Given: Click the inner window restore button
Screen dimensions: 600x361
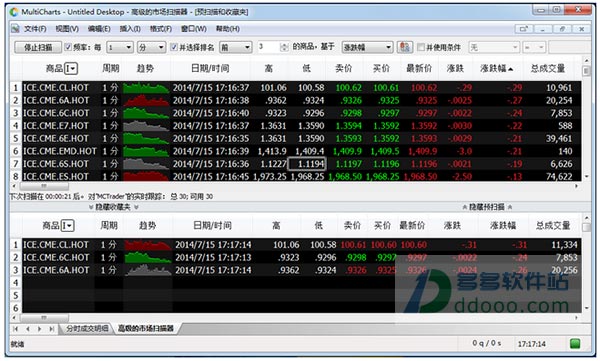Looking at the screenshot, I should click(562, 29).
